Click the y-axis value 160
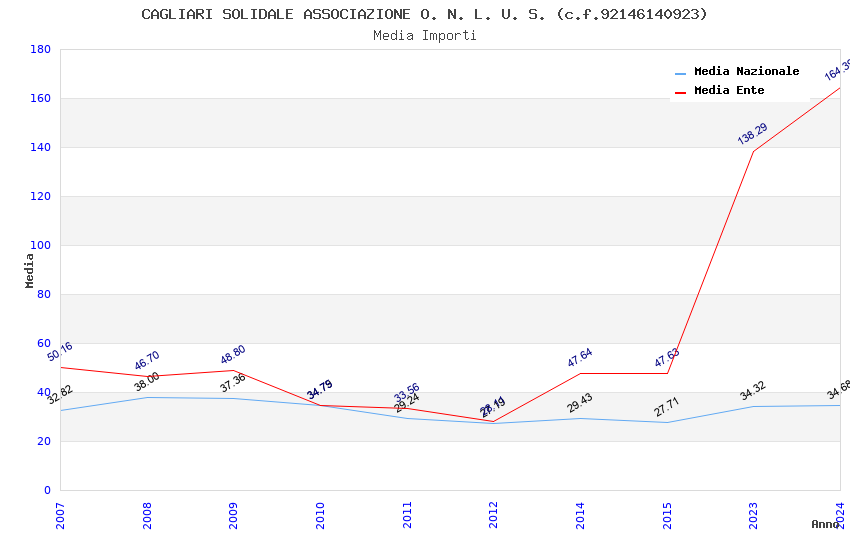850x550 pixels. [x=40, y=98]
